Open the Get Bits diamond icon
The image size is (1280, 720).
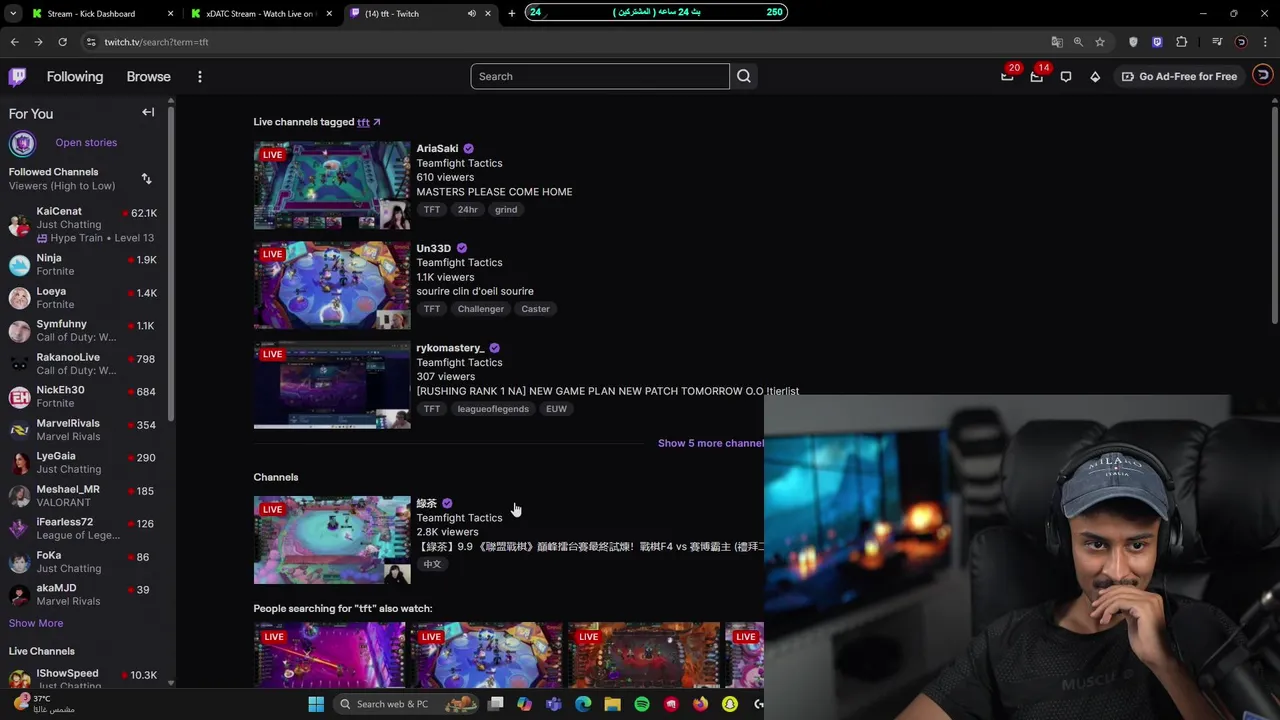[1095, 77]
